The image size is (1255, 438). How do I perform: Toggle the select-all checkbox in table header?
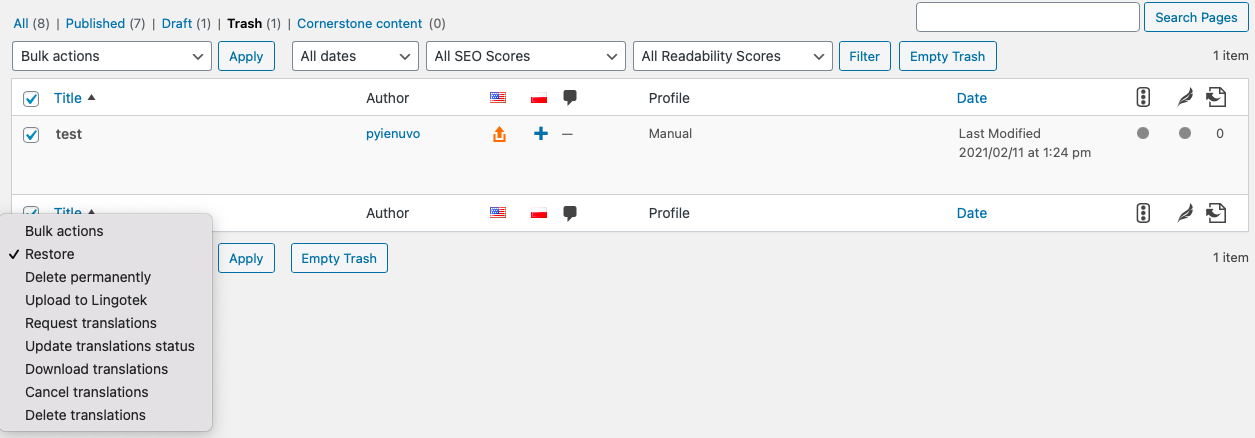[x=31, y=98]
